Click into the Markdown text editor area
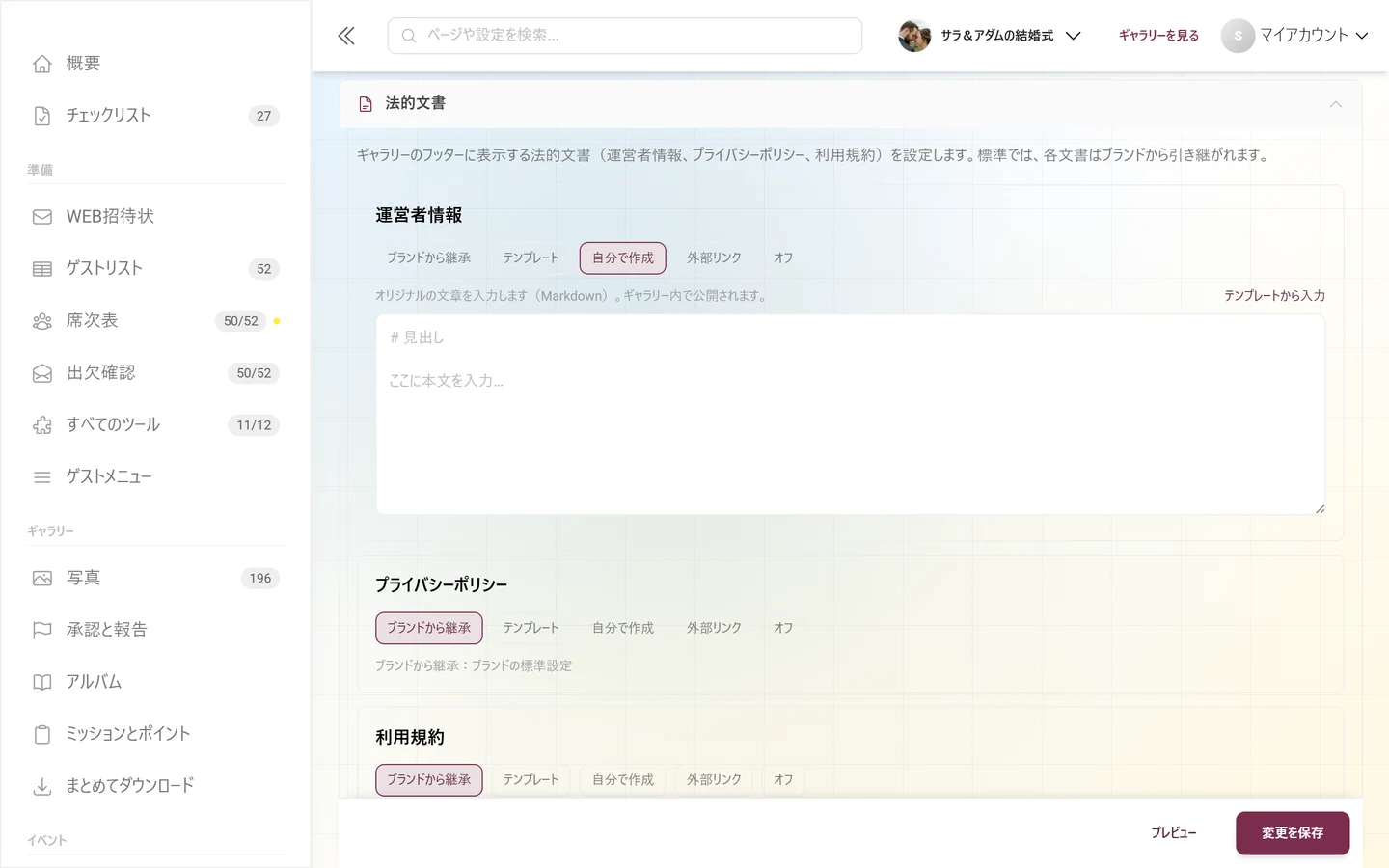The image size is (1389, 868). 851,415
